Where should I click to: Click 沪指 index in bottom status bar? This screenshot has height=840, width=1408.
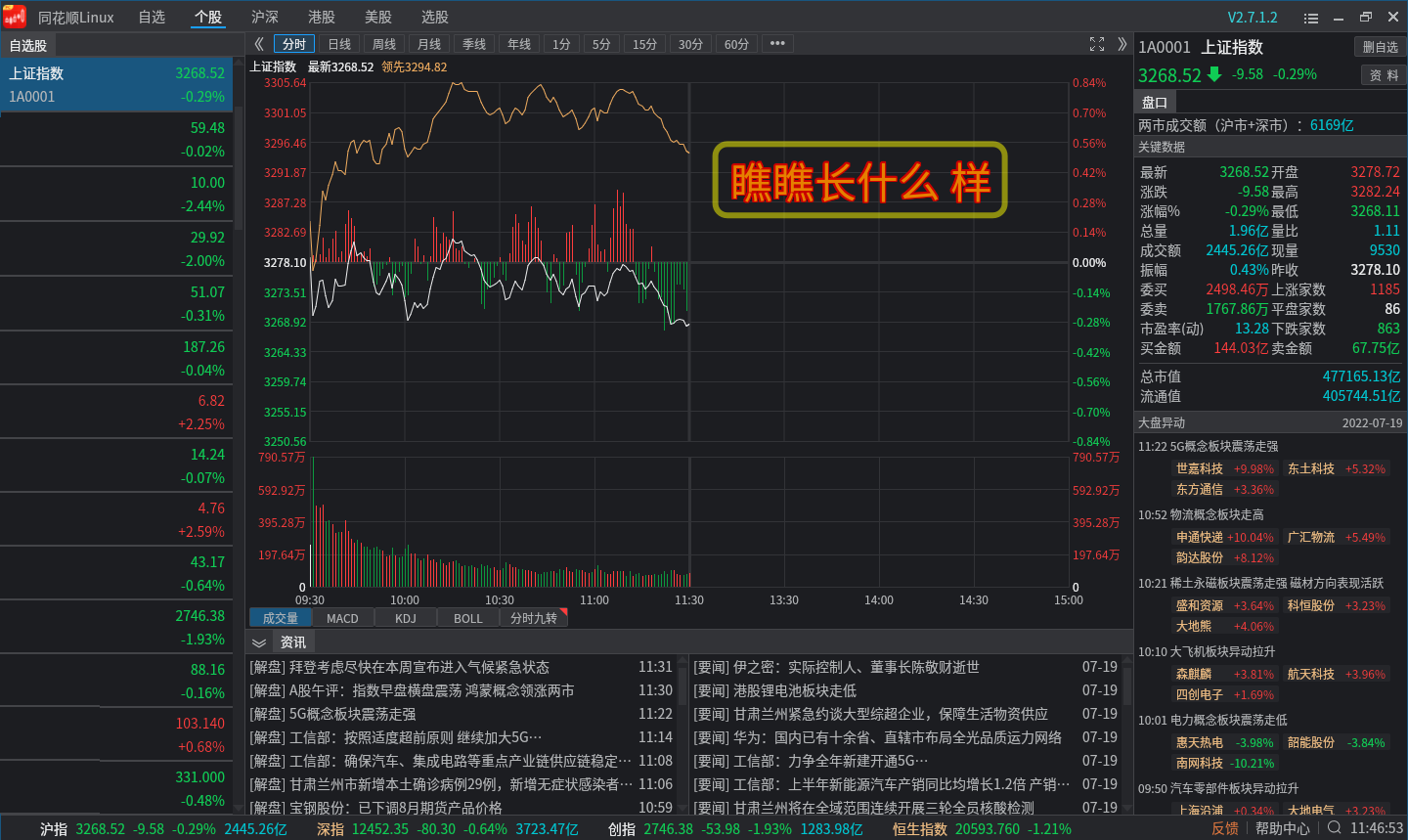point(54,829)
